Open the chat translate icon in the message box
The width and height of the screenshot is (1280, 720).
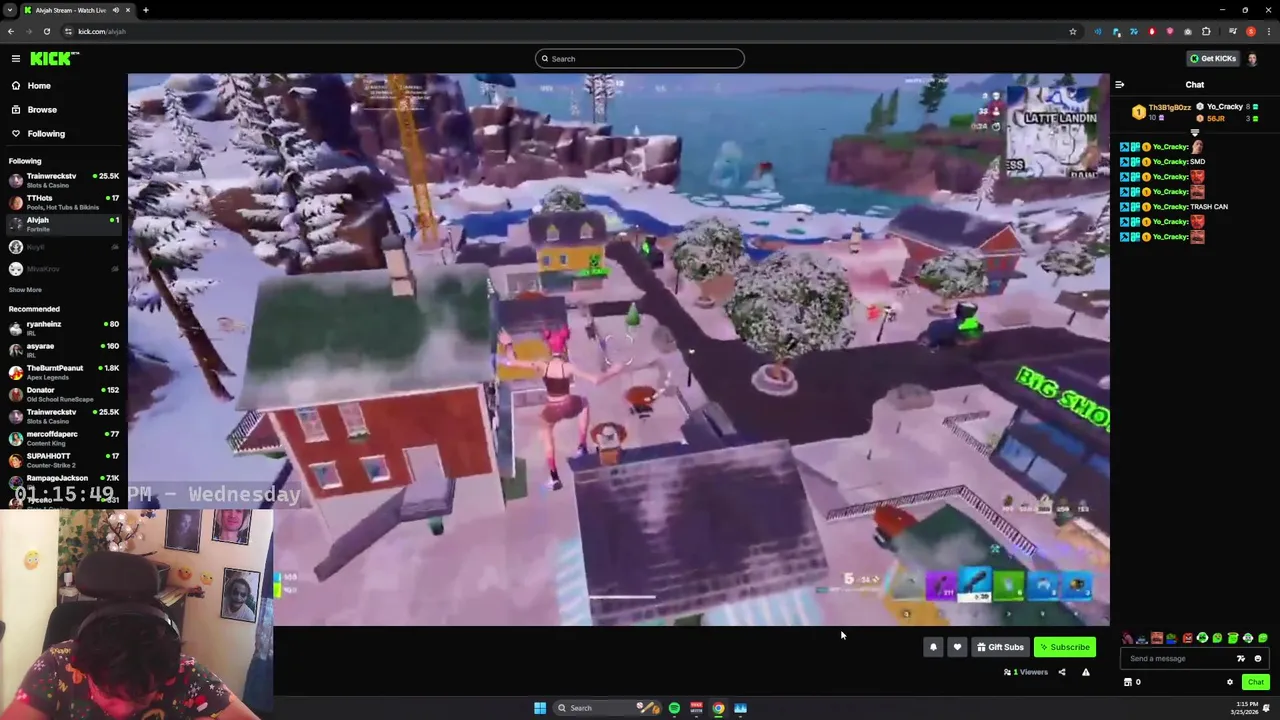[1241, 659]
